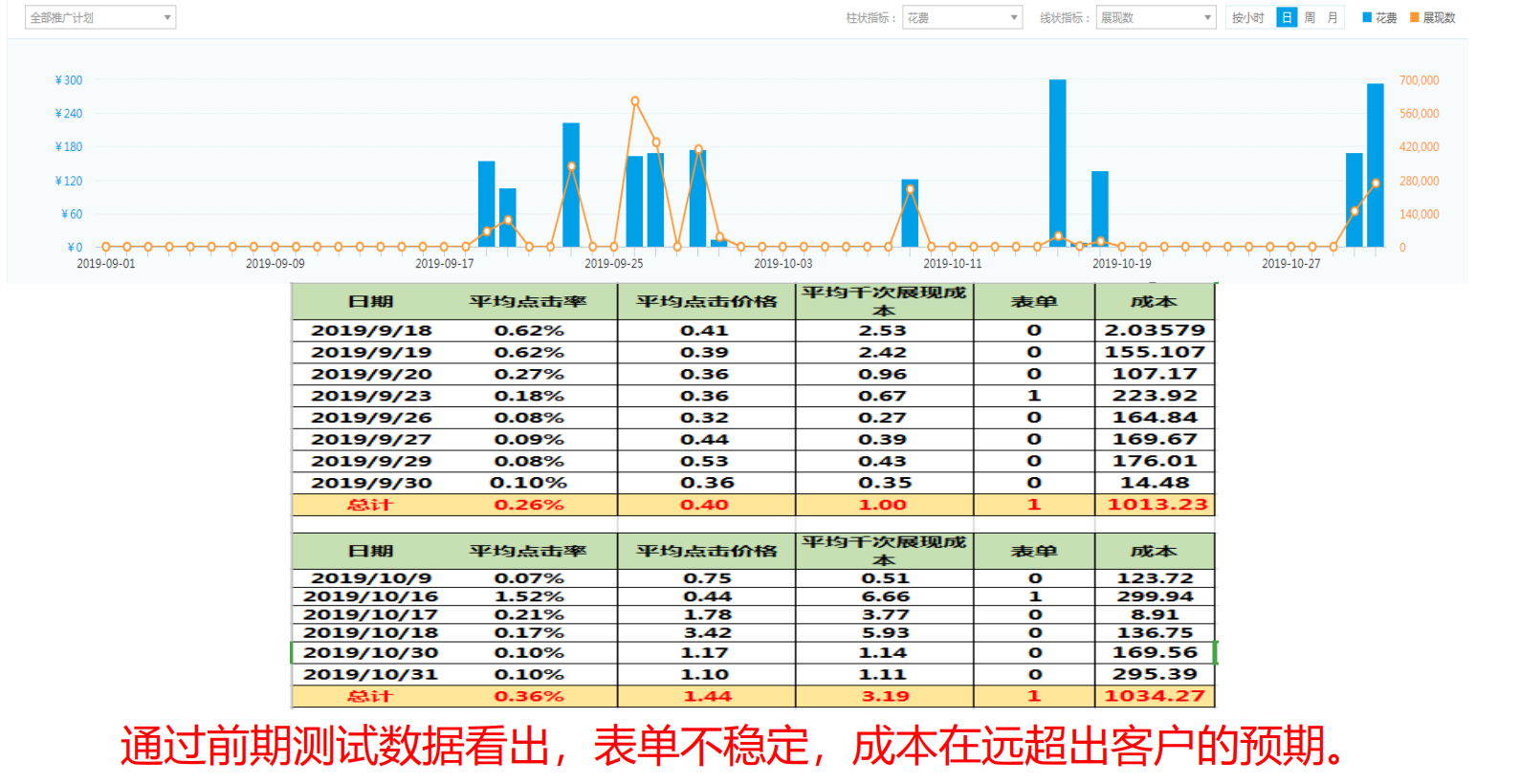Click the orange point on the 2019-09-01 axis tick
The height and width of the screenshot is (784, 1520).
click(x=106, y=247)
